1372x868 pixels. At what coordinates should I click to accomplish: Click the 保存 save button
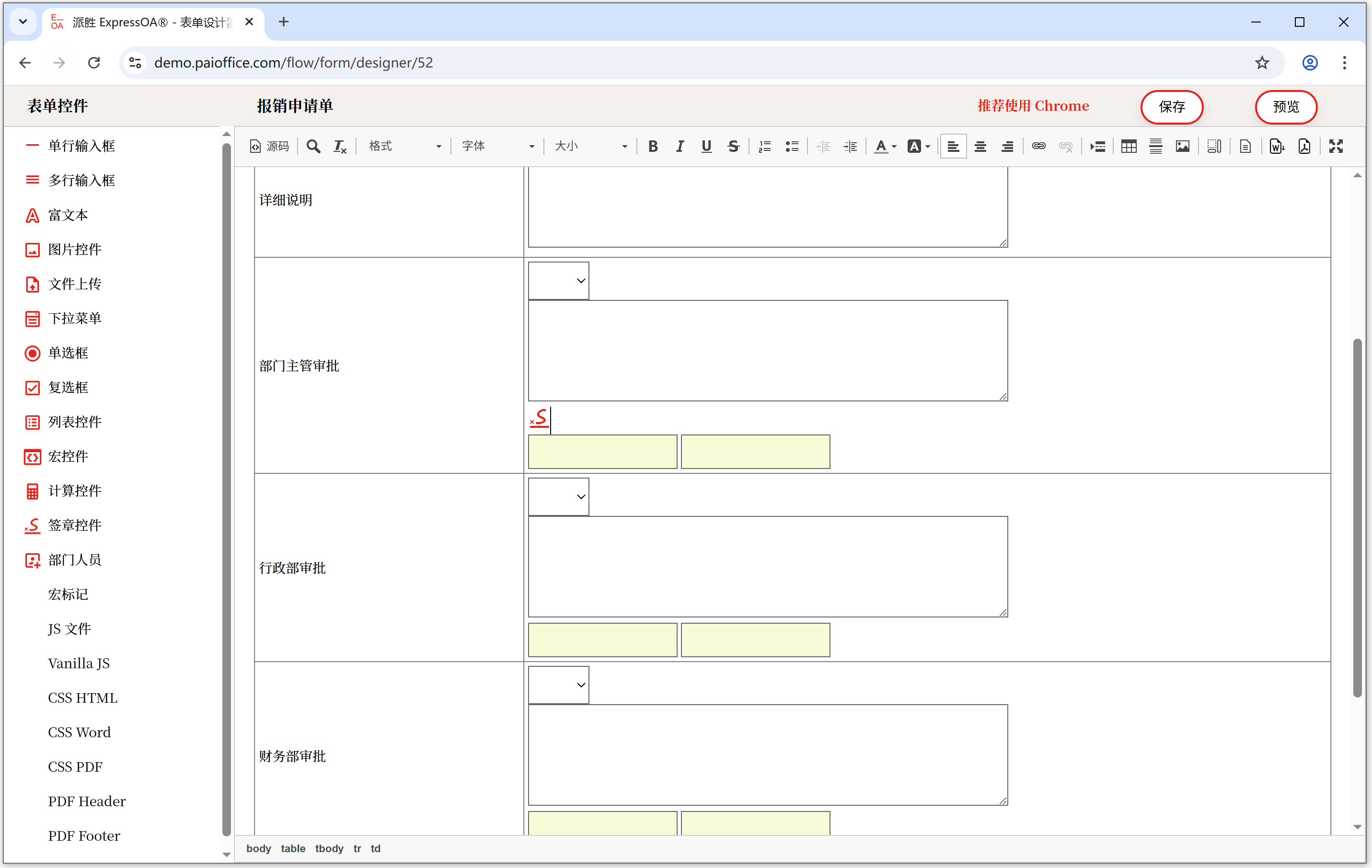[x=1171, y=106]
